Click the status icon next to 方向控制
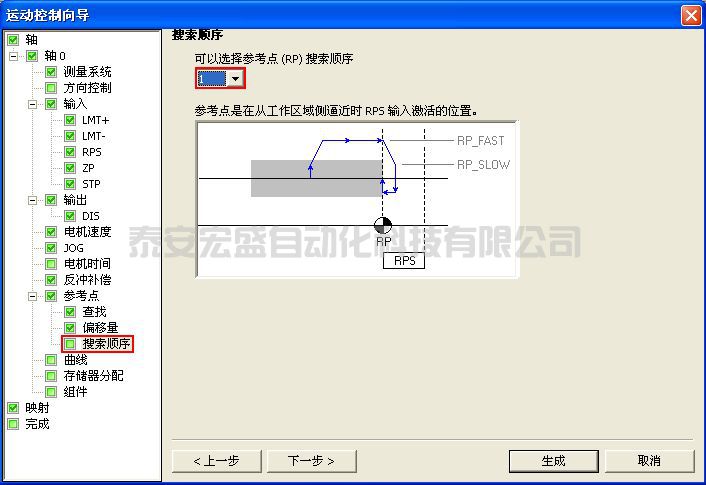 (51, 88)
